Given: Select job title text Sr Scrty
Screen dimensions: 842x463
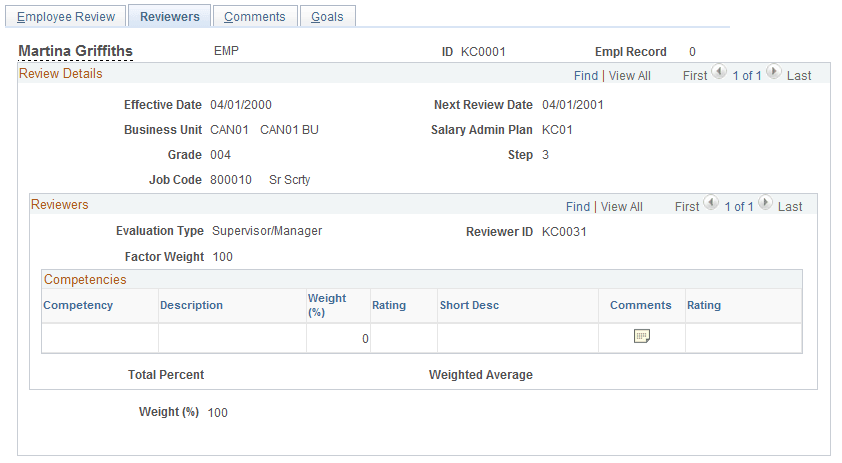Looking at the screenshot, I should coord(289,180).
